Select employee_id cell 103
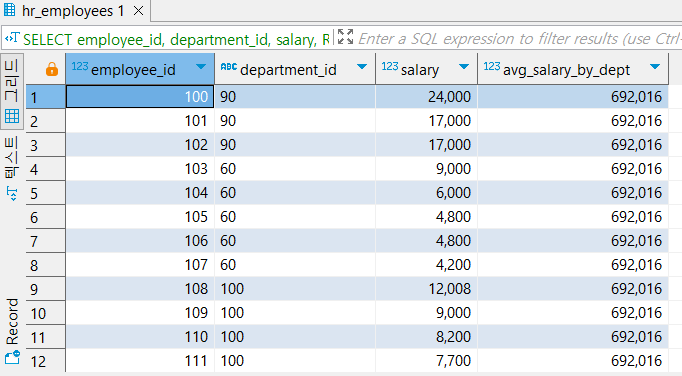 coord(140,168)
